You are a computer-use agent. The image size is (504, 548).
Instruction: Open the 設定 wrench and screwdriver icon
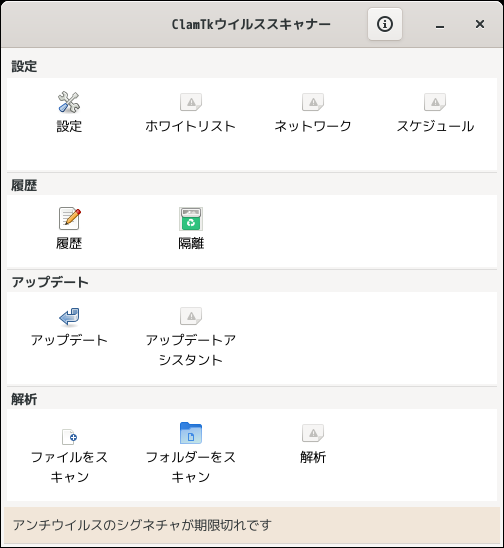(x=69, y=102)
